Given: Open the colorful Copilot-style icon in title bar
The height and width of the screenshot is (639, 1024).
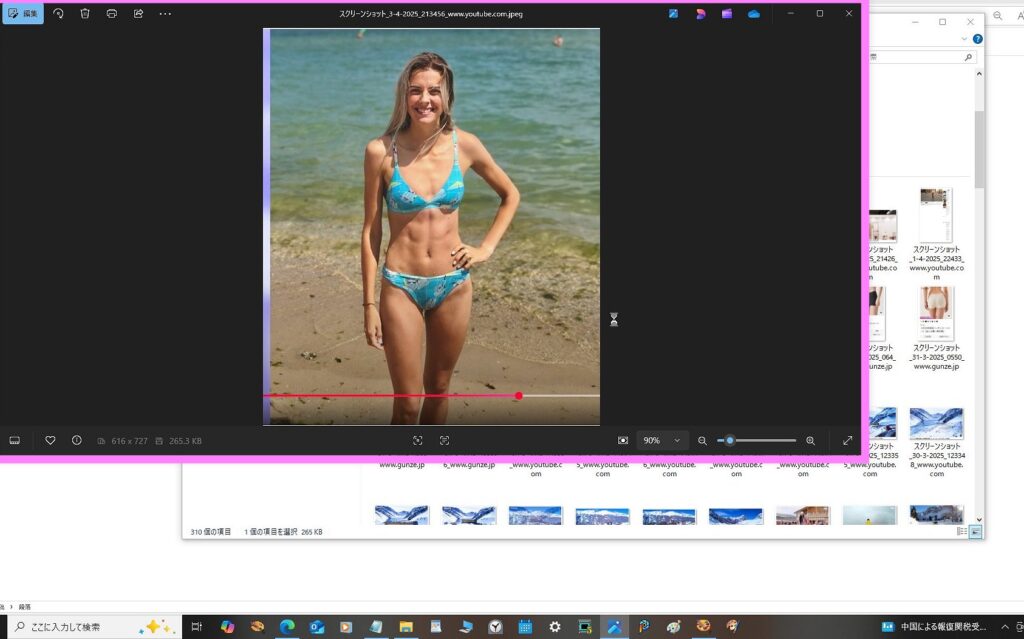Looking at the screenshot, I should (x=700, y=13).
